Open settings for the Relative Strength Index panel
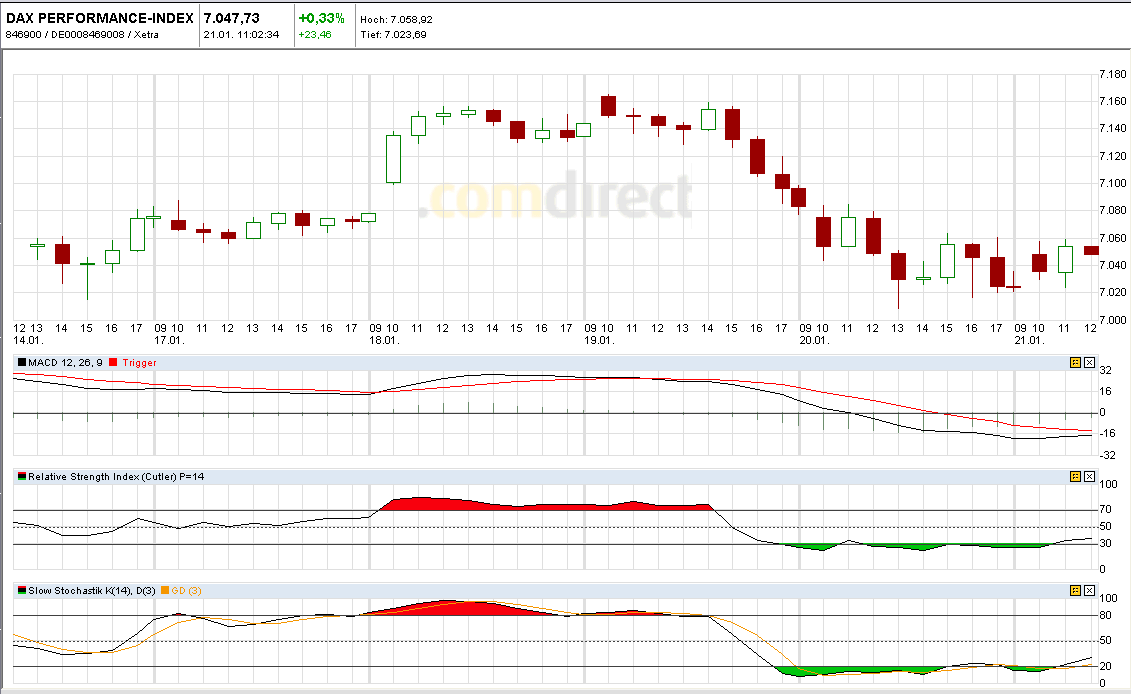Viewport: 1131px width, 694px height. (1077, 476)
